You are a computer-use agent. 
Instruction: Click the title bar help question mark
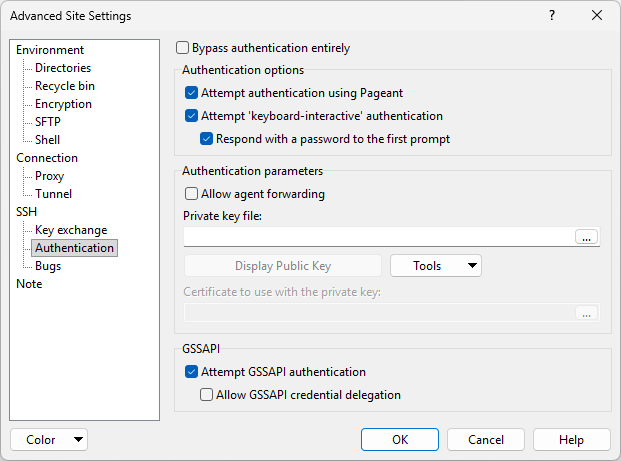pos(553,16)
